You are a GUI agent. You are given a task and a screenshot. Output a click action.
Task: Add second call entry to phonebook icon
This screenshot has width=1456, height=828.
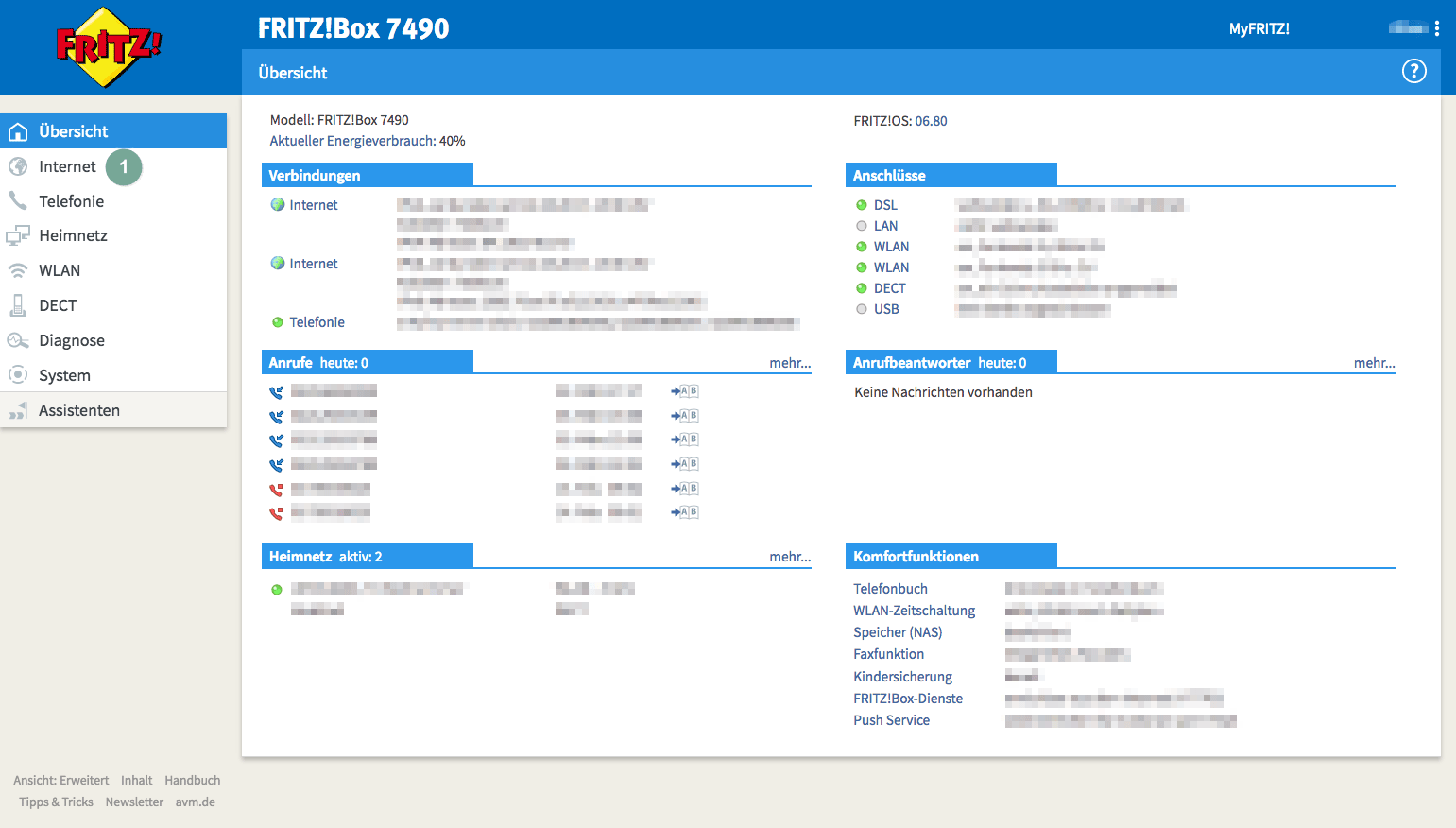[x=684, y=416]
